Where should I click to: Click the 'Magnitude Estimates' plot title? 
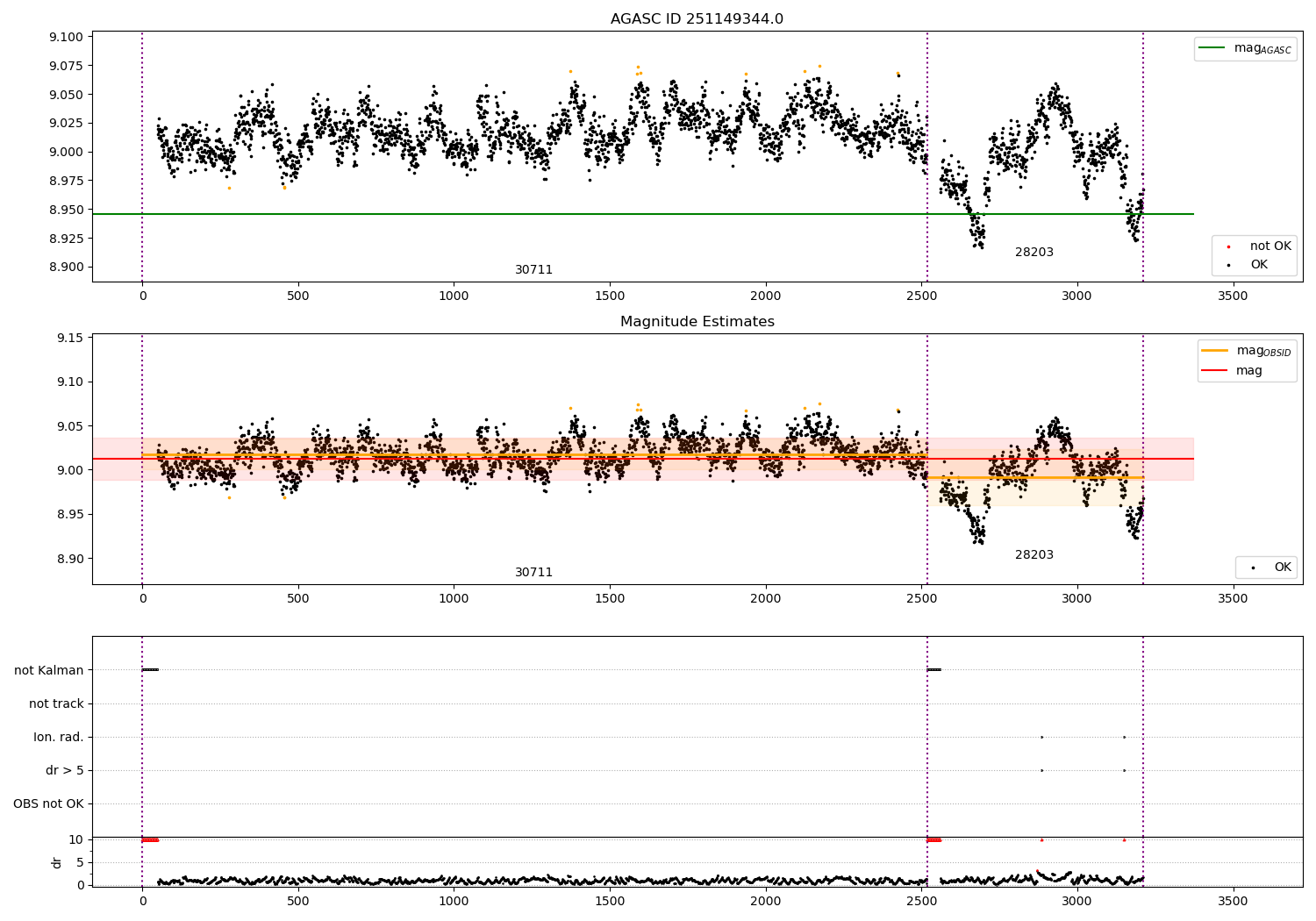(697, 322)
